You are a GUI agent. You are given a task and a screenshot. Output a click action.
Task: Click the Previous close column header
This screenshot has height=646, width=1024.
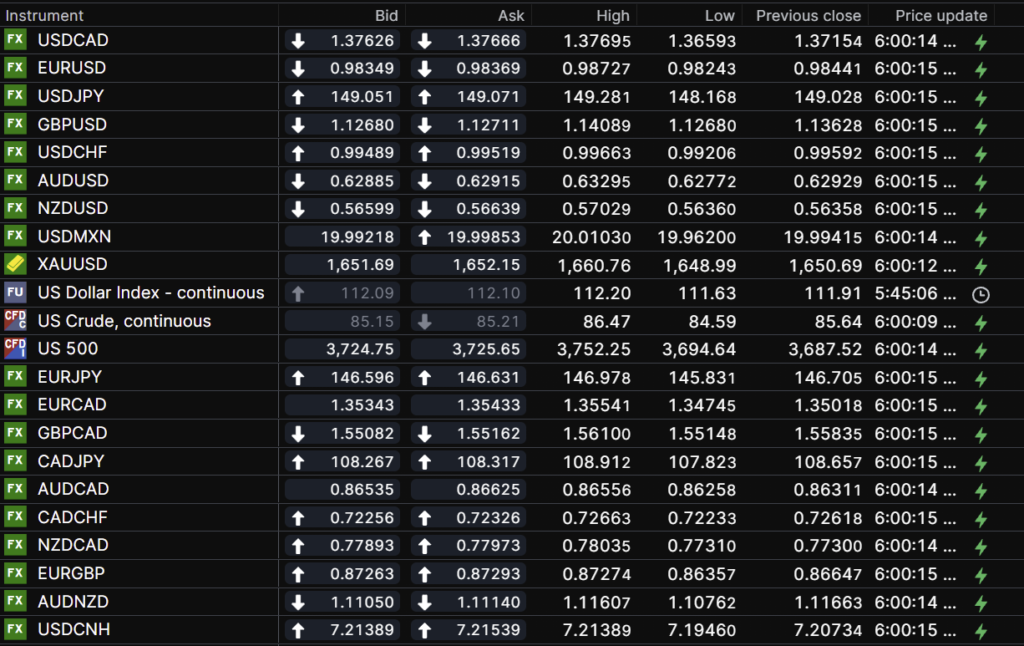[807, 15]
